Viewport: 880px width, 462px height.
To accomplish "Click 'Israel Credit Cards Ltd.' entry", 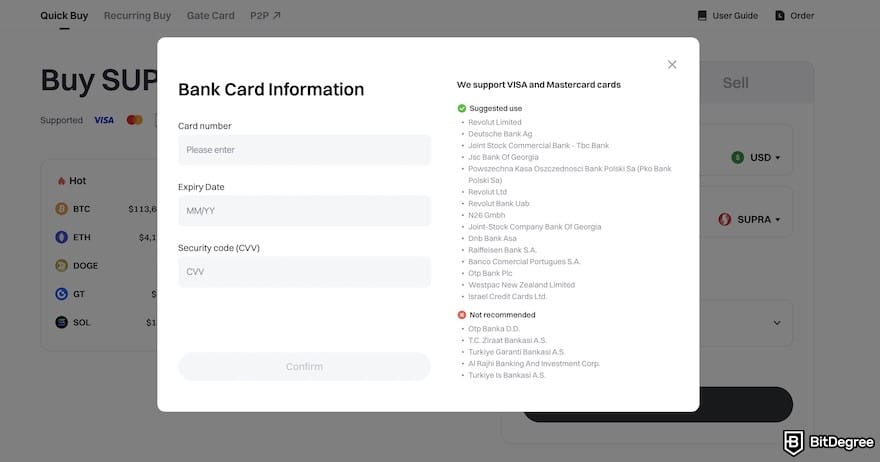I will click(507, 296).
